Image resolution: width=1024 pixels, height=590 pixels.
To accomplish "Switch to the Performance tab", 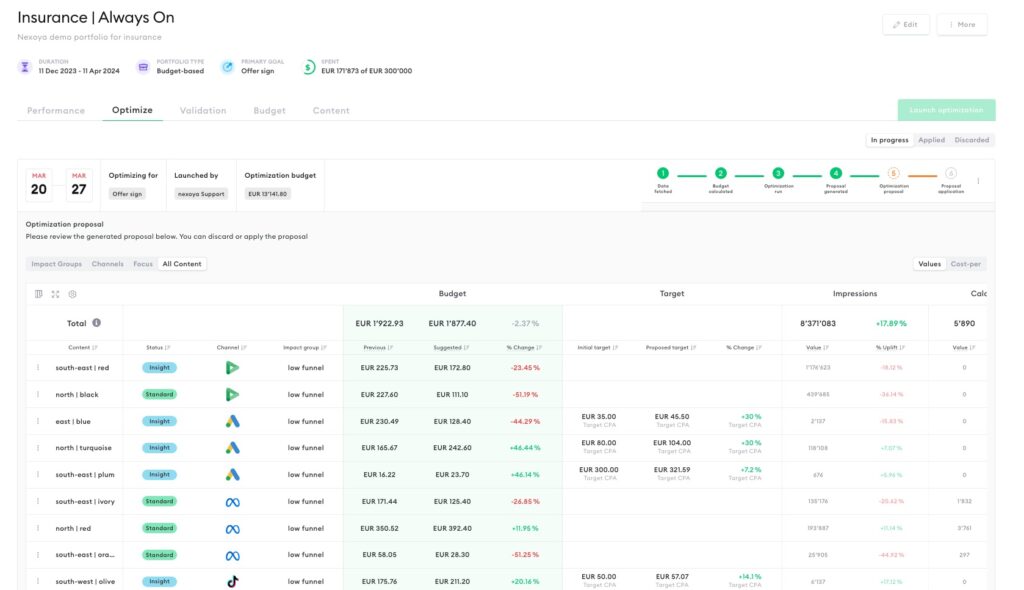I will pos(55,110).
